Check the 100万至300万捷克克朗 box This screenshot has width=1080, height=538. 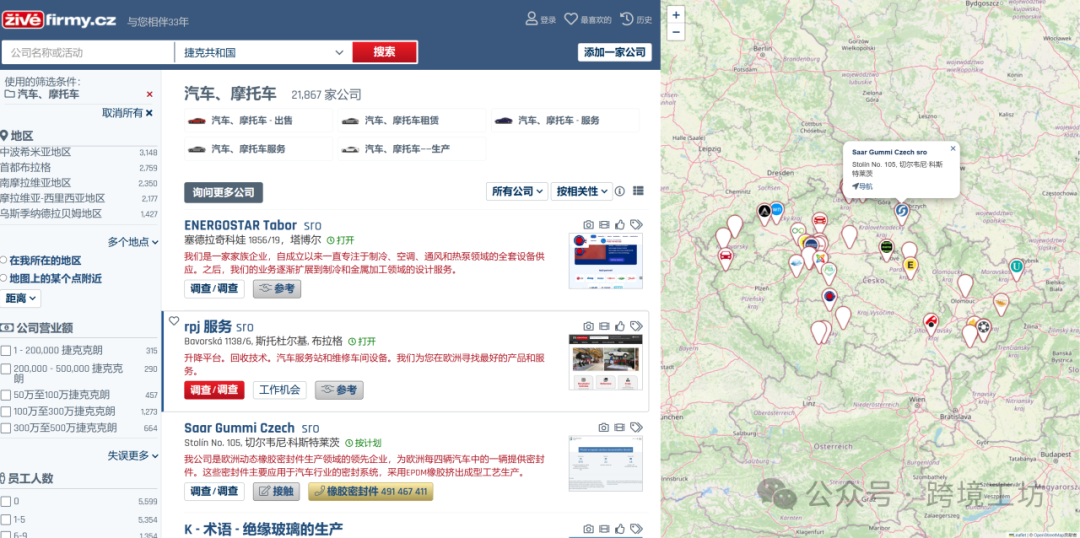[x=6, y=412]
